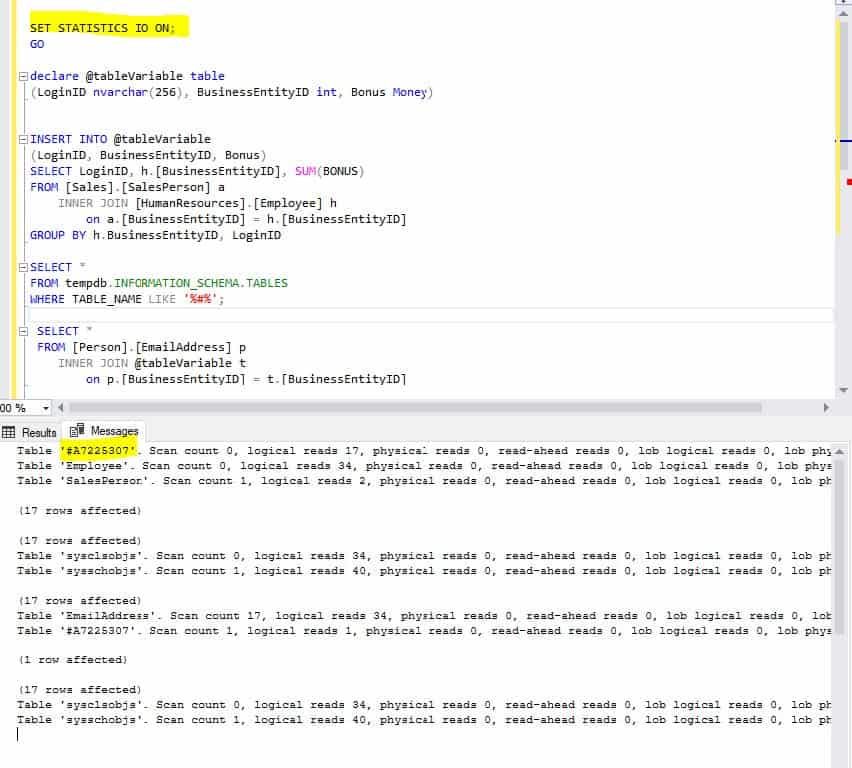This screenshot has height=768, width=852.
Task: Click the editor horizontal scrollbar thumb
Action: 415,407
